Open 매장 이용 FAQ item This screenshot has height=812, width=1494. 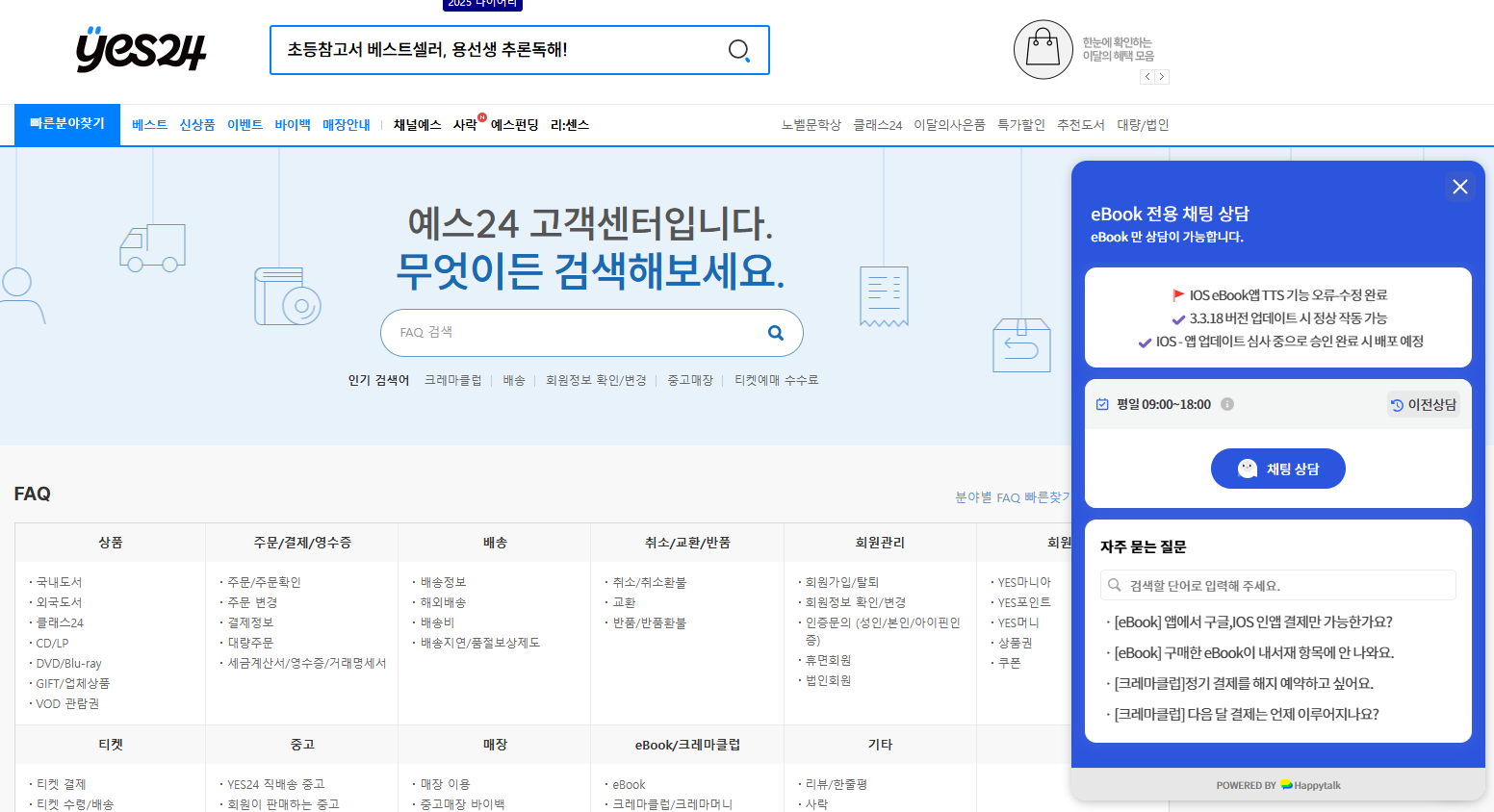pyautogui.click(x=445, y=784)
